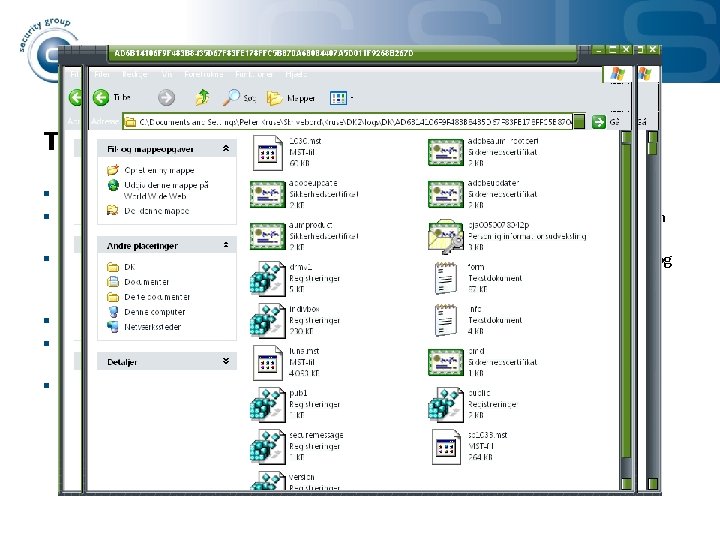Select the adobeupdate certificate icon
Screen dimensions: 720x540
point(267,194)
